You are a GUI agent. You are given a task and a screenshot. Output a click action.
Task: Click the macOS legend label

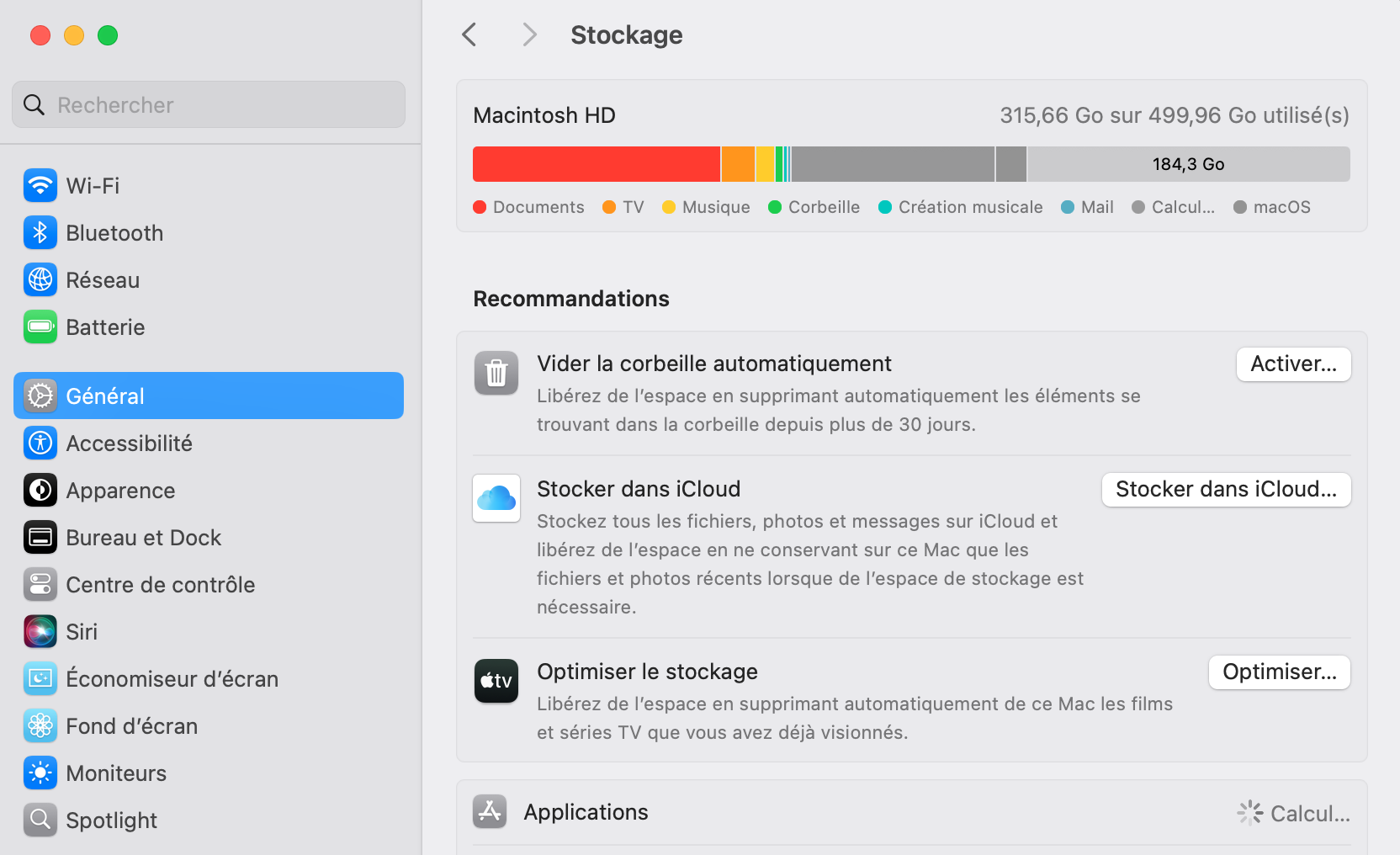[1281, 207]
